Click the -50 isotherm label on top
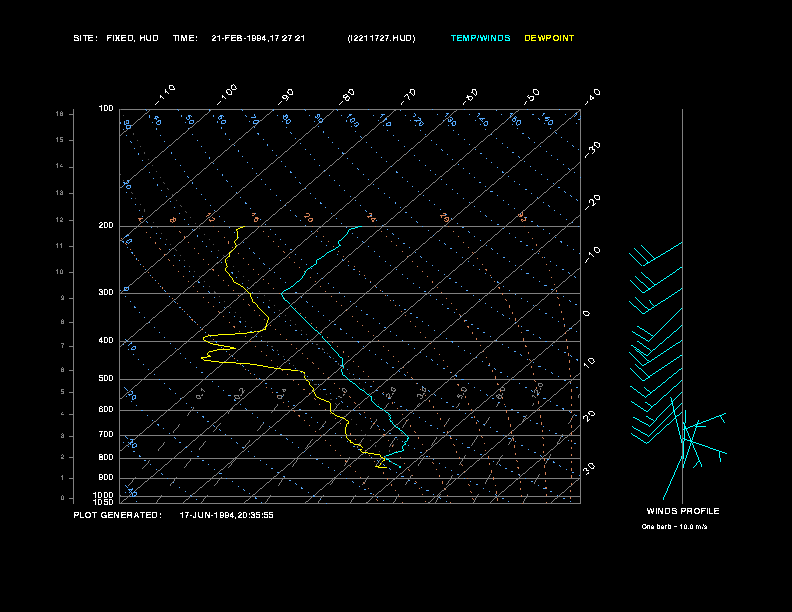 pyautogui.click(x=532, y=97)
